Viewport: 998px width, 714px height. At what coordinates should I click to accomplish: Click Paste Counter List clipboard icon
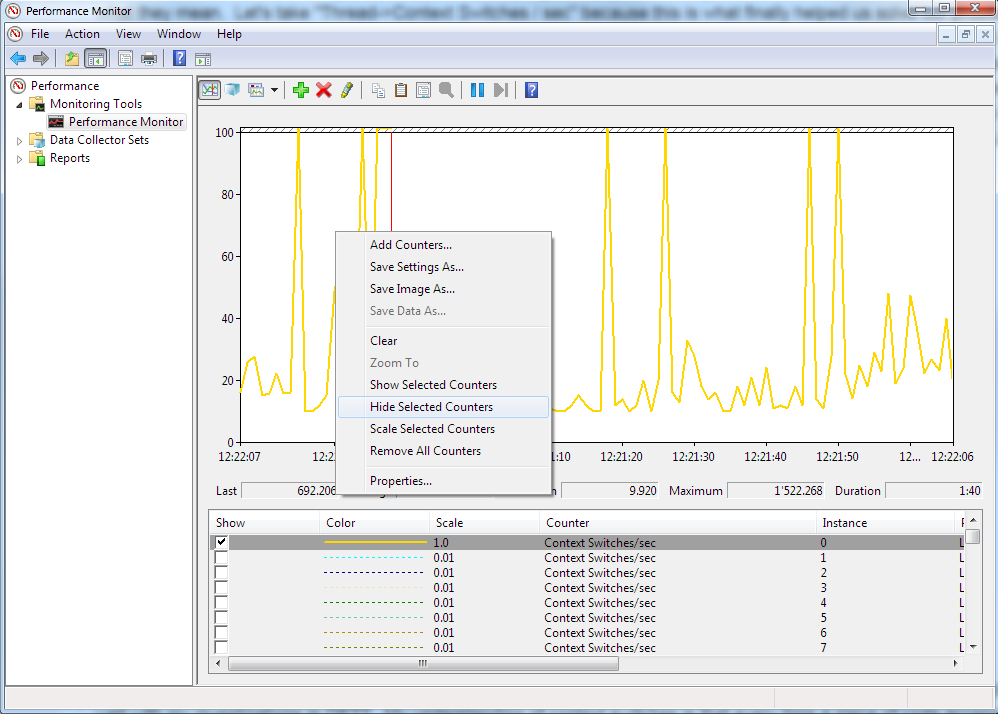point(401,90)
